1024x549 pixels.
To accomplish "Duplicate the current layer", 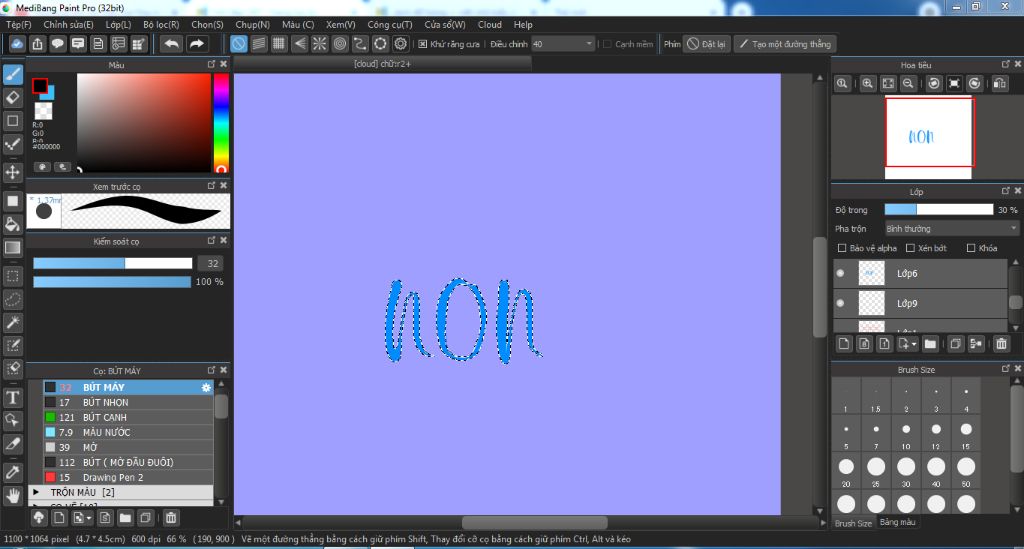I will [x=955, y=344].
